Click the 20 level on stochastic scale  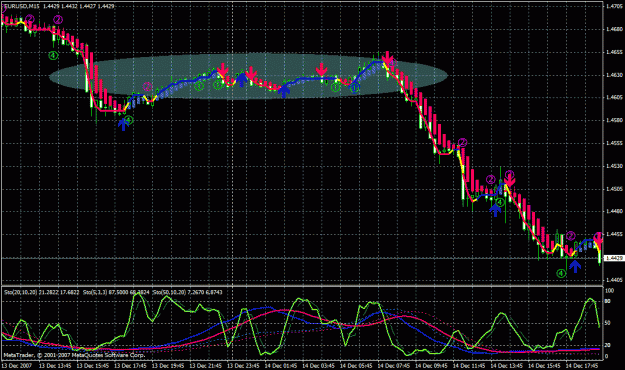click(x=608, y=345)
